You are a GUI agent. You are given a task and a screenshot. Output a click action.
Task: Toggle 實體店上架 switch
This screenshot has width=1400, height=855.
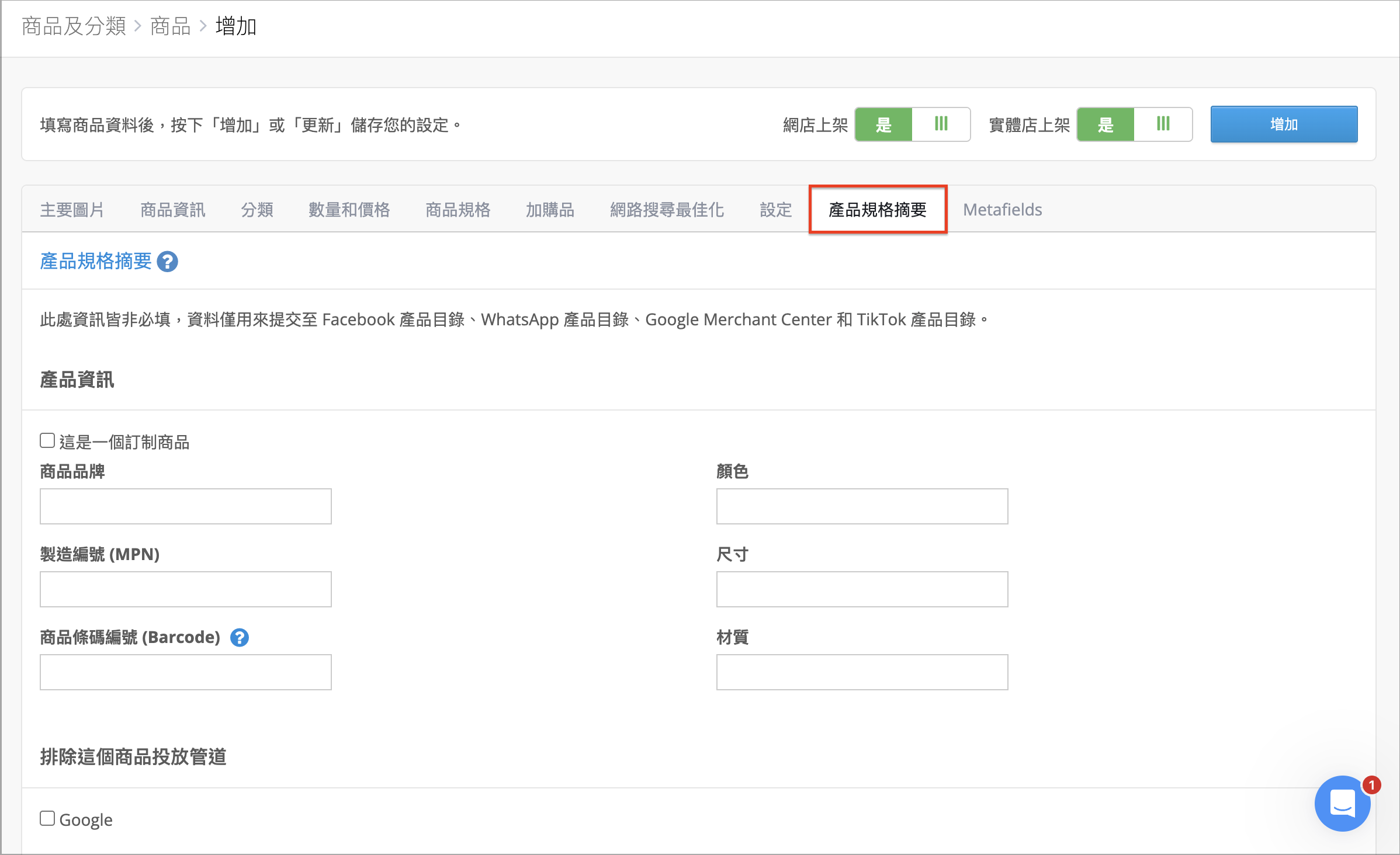(x=1134, y=124)
